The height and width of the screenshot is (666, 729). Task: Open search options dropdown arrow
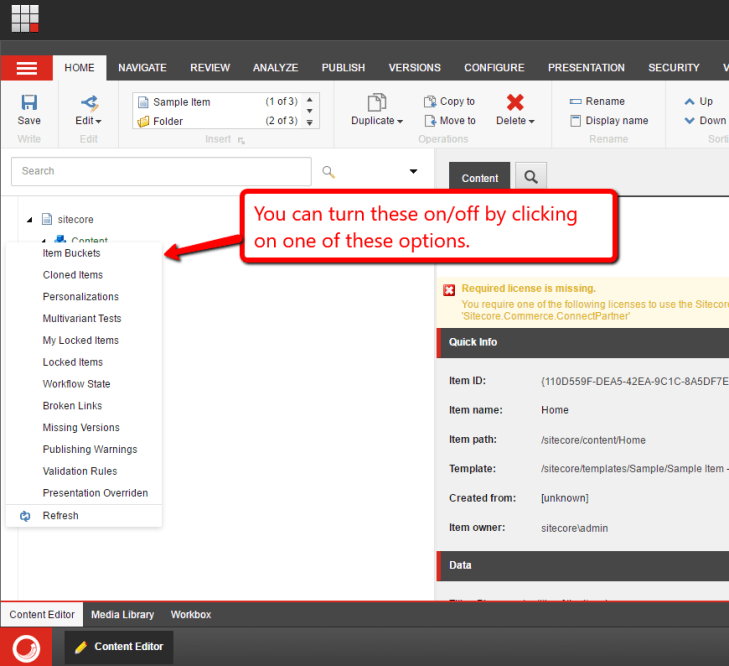(x=413, y=172)
